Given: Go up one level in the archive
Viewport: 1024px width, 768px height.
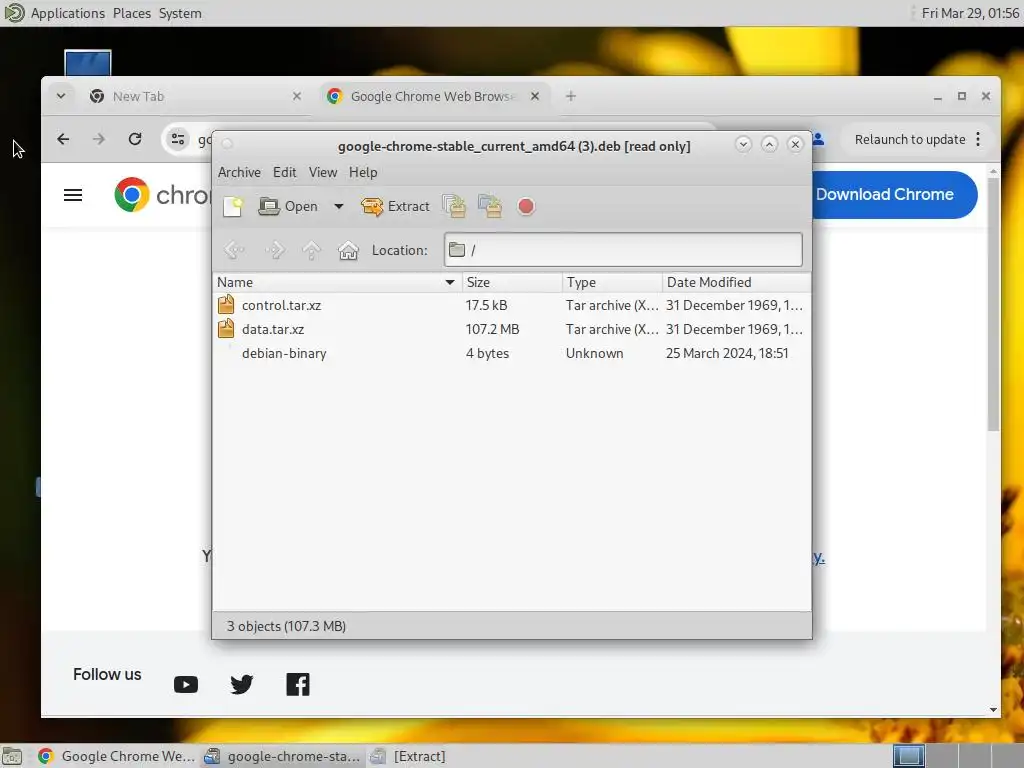Looking at the screenshot, I should pos(312,250).
